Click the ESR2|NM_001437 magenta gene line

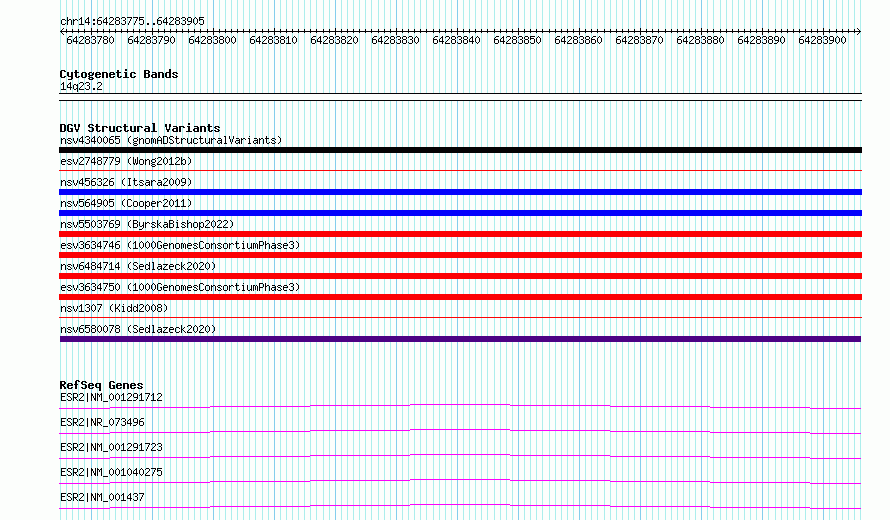tap(460, 506)
